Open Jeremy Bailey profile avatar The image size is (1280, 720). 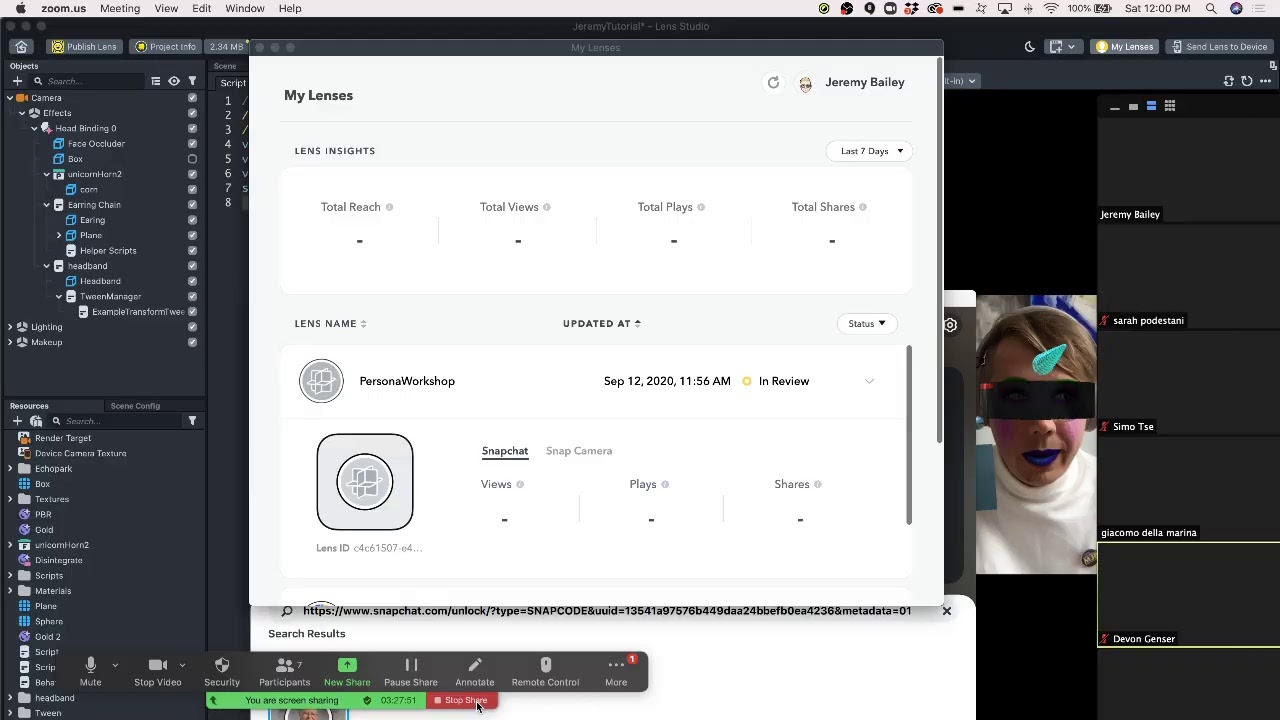(805, 84)
